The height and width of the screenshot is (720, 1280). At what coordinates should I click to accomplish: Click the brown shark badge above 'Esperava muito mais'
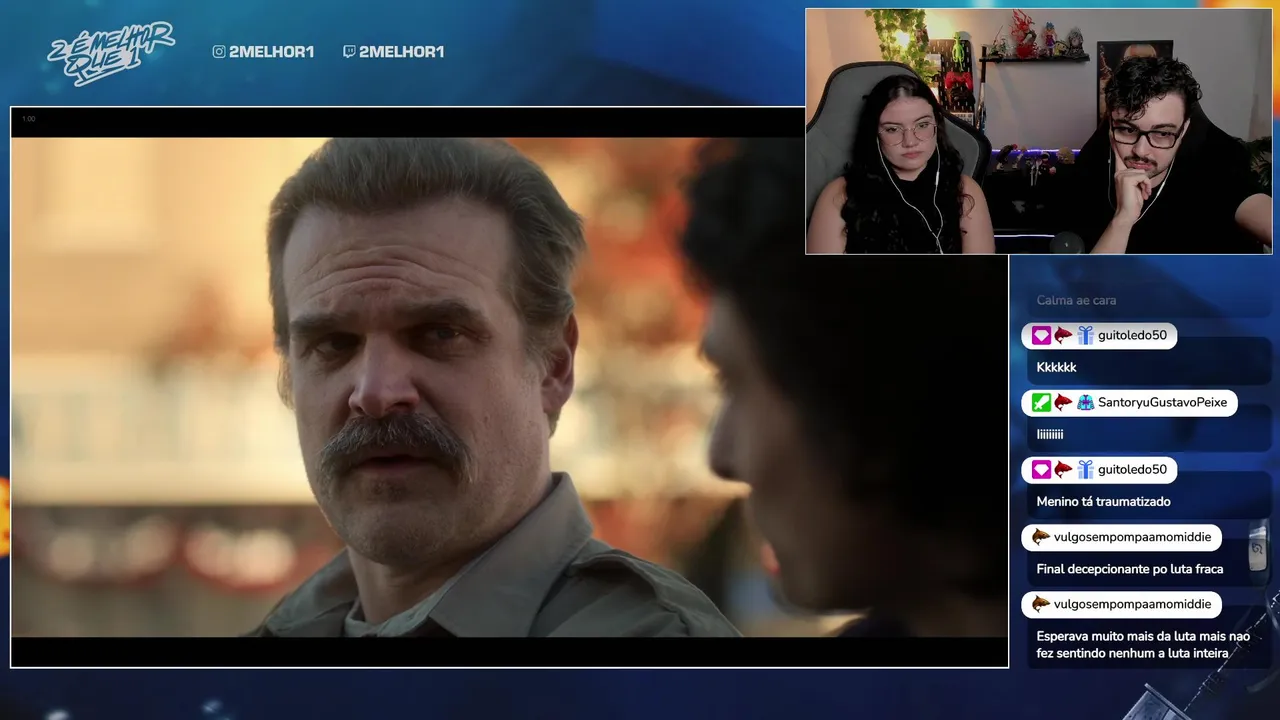[x=1041, y=604]
